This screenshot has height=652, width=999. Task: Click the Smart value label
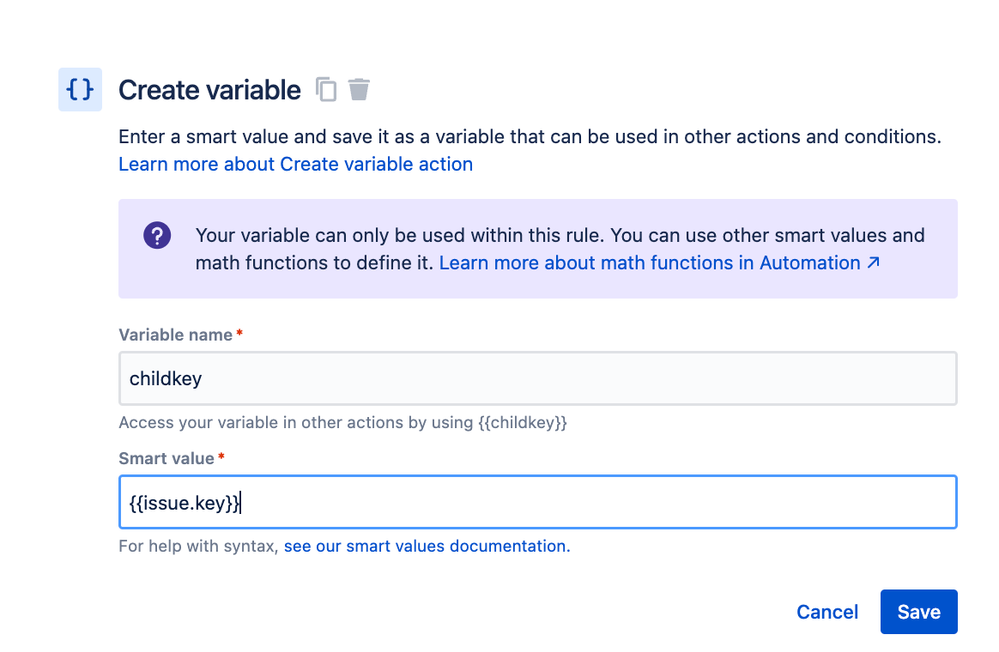pos(166,458)
